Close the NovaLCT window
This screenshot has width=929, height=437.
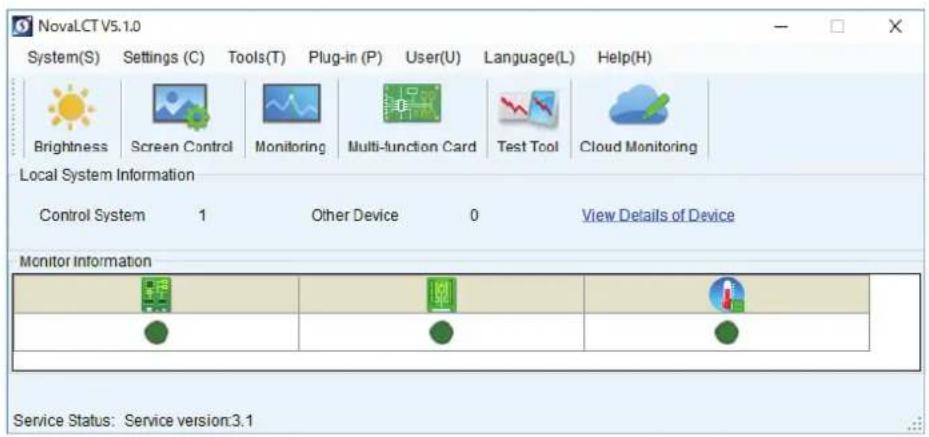(895, 27)
